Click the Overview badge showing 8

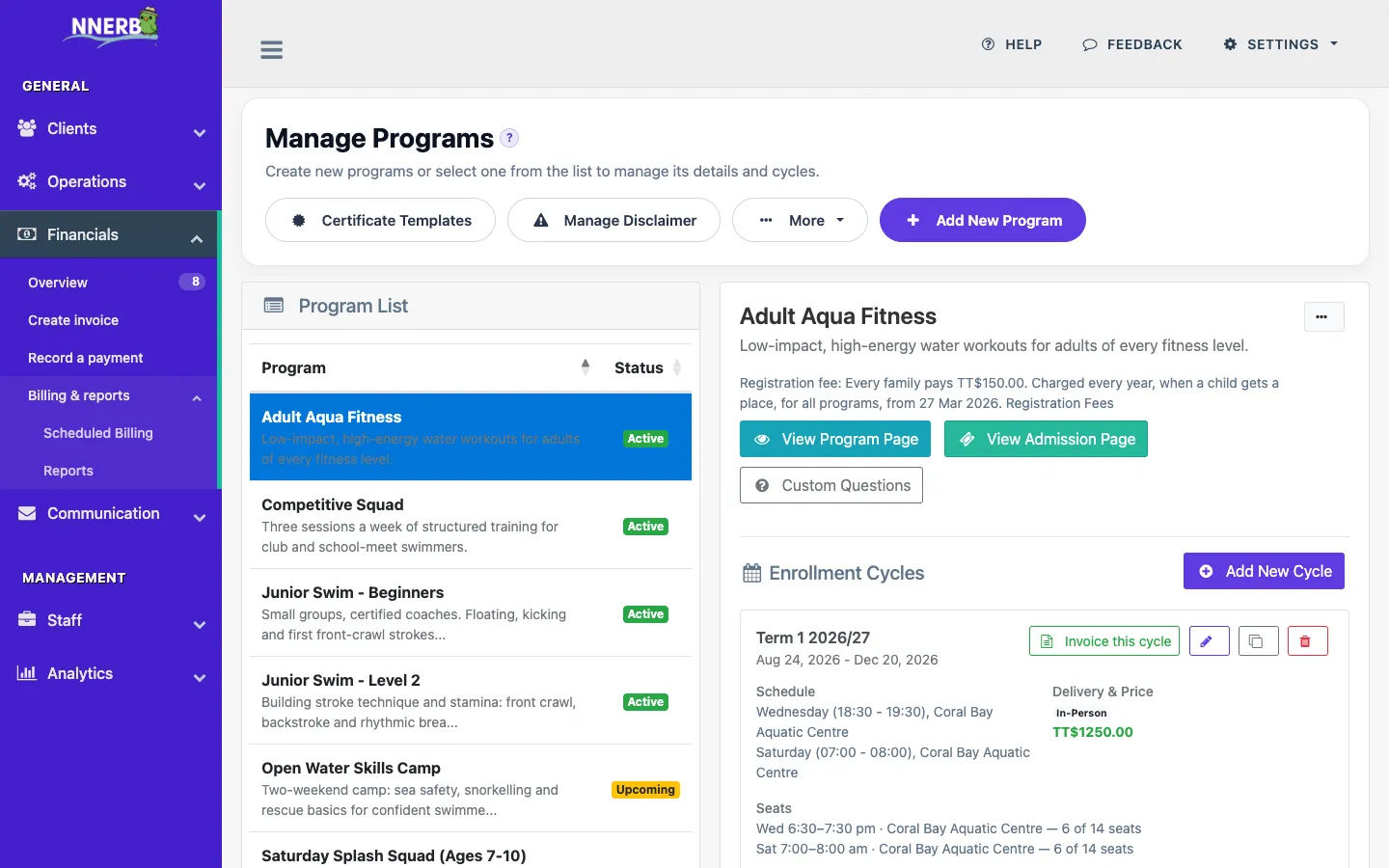(x=192, y=282)
